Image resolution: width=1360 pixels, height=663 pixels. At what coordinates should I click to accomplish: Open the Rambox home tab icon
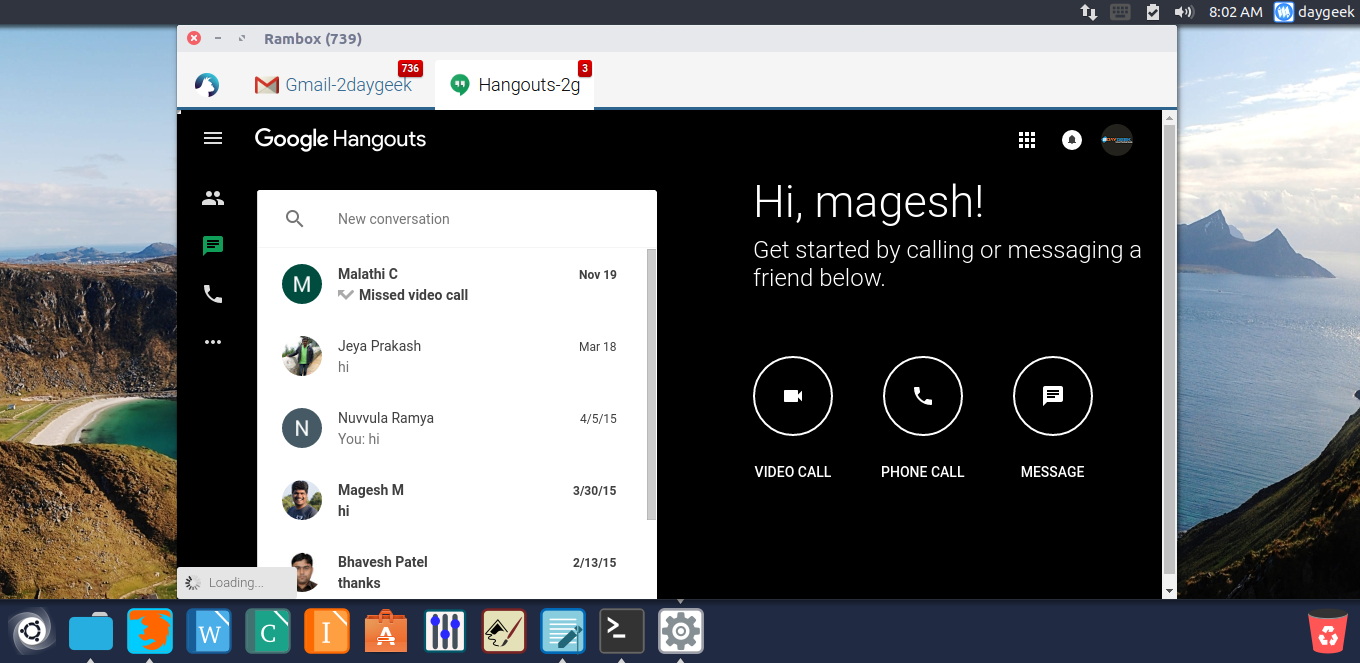[x=207, y=85]
